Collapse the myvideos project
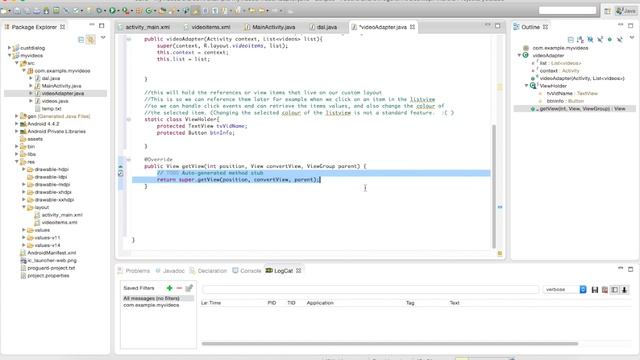 pyautogui.click(x=9, y=56)
